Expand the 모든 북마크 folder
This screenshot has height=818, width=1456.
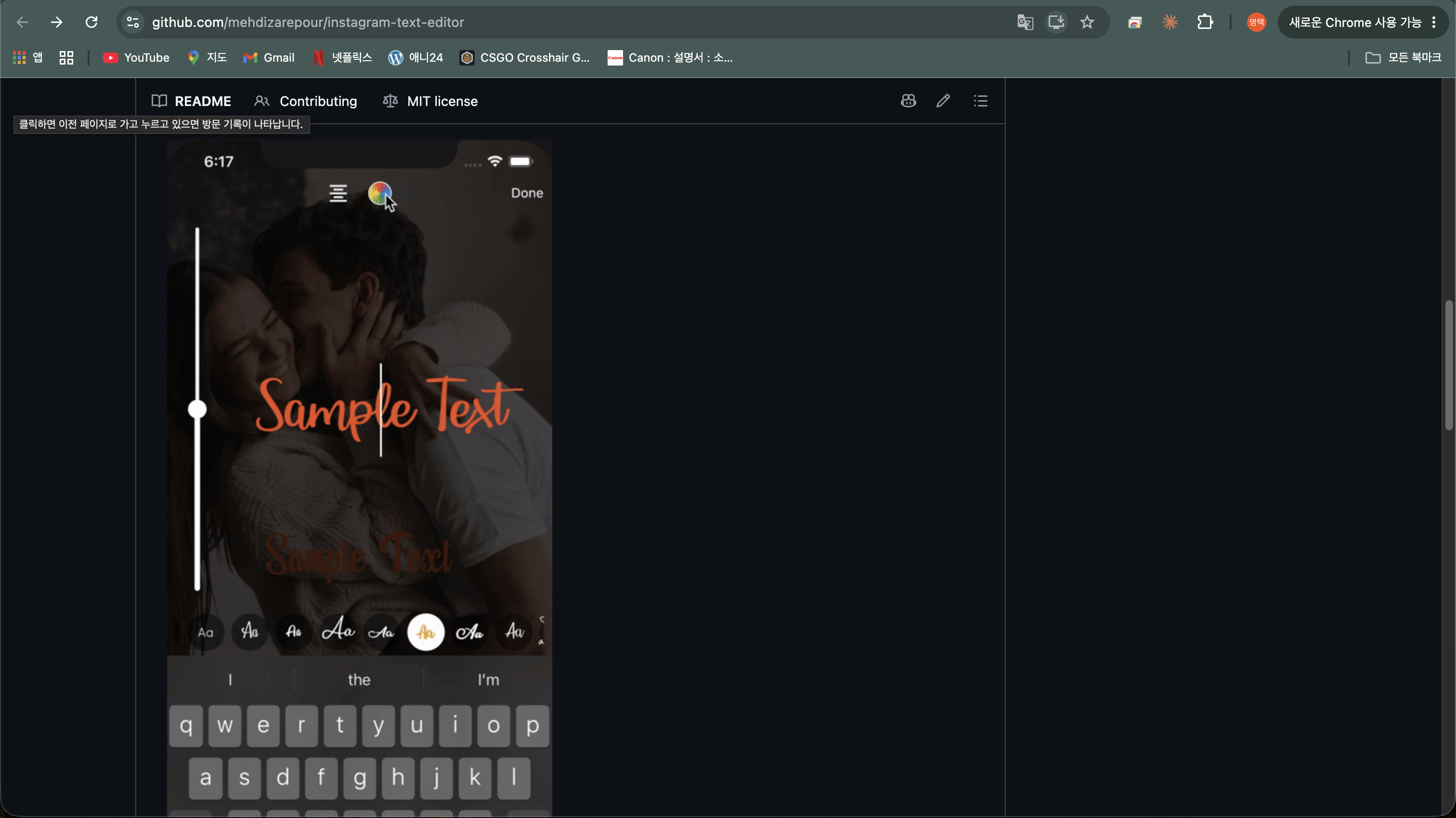click(x=1403, y=57)
